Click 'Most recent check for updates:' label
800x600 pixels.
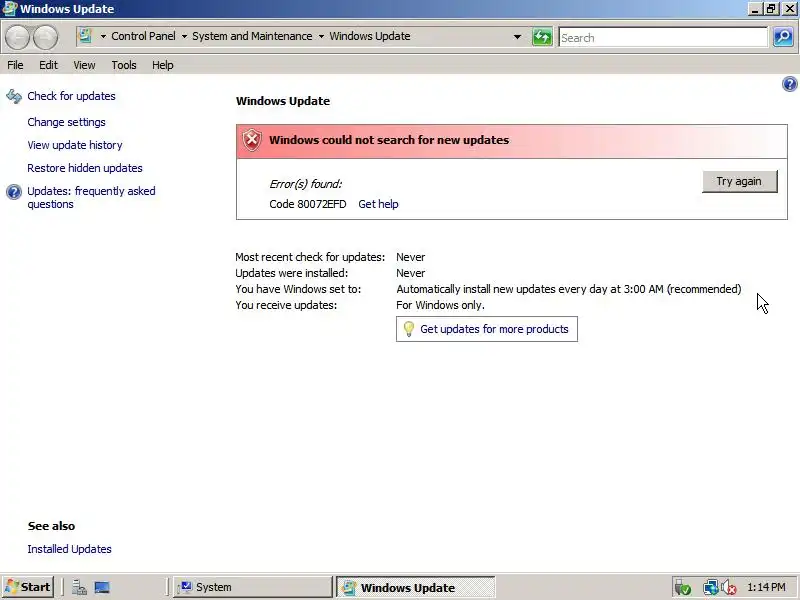click(x=310, y=257)
